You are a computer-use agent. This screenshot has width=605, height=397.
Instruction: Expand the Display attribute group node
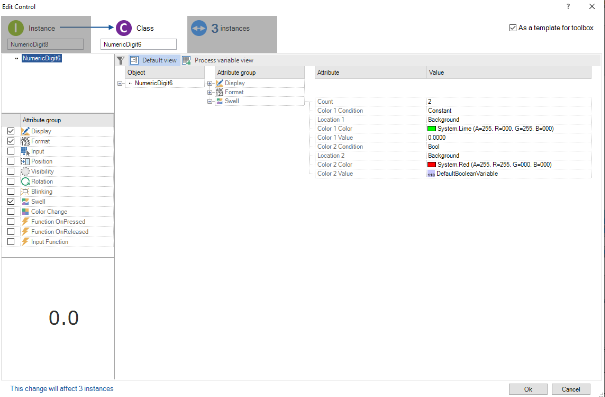(x=210, y=83)
